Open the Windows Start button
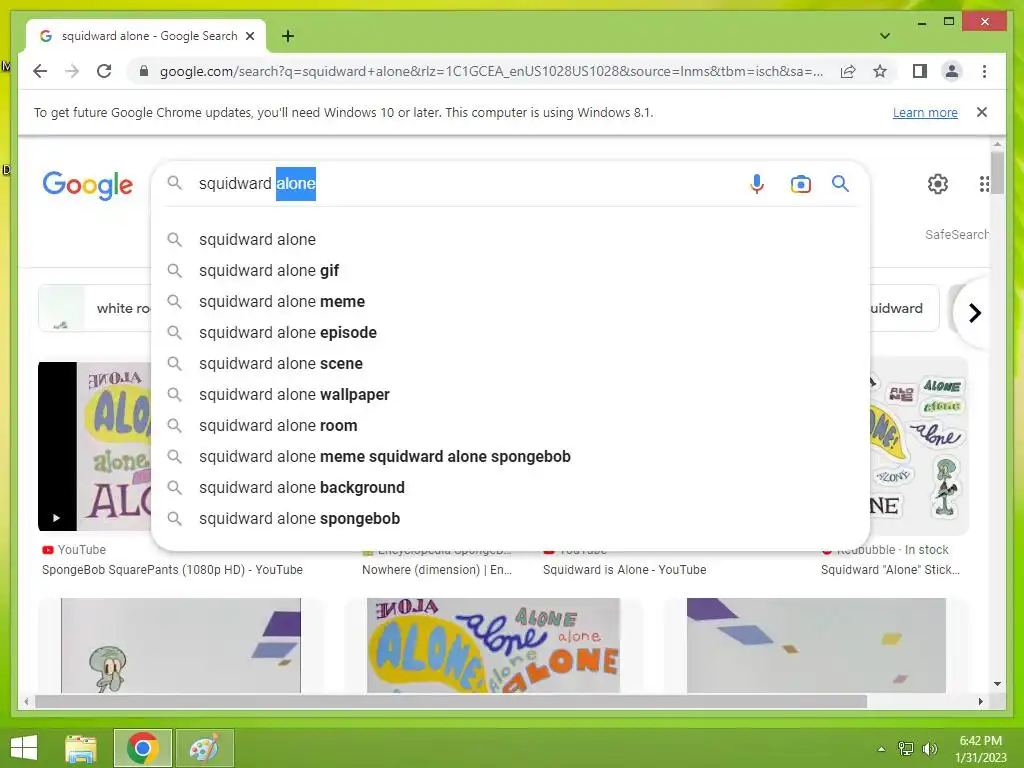This screenshot has width=1024, height=768. (x=24, y=748)
